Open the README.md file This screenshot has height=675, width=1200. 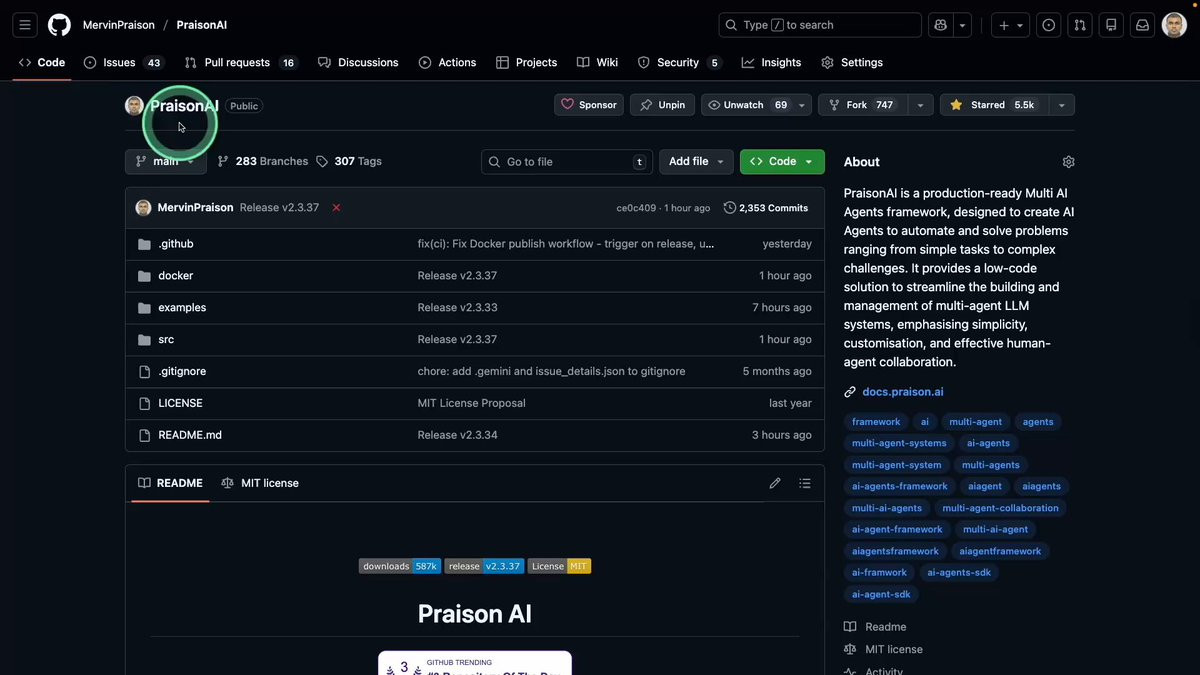tap(190, 436)
